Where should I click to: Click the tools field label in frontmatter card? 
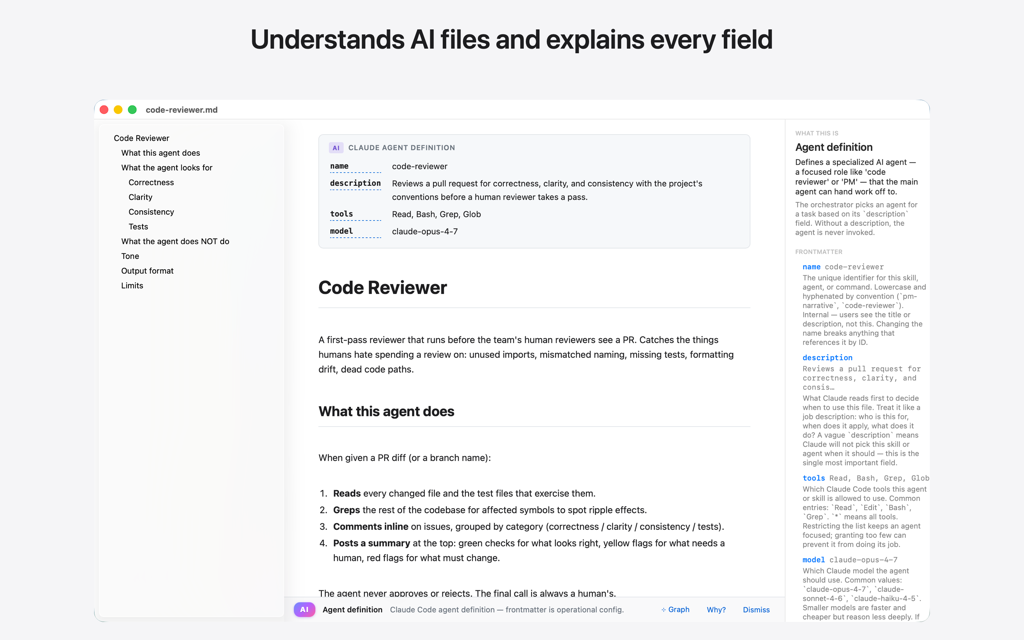pos(341,214)
